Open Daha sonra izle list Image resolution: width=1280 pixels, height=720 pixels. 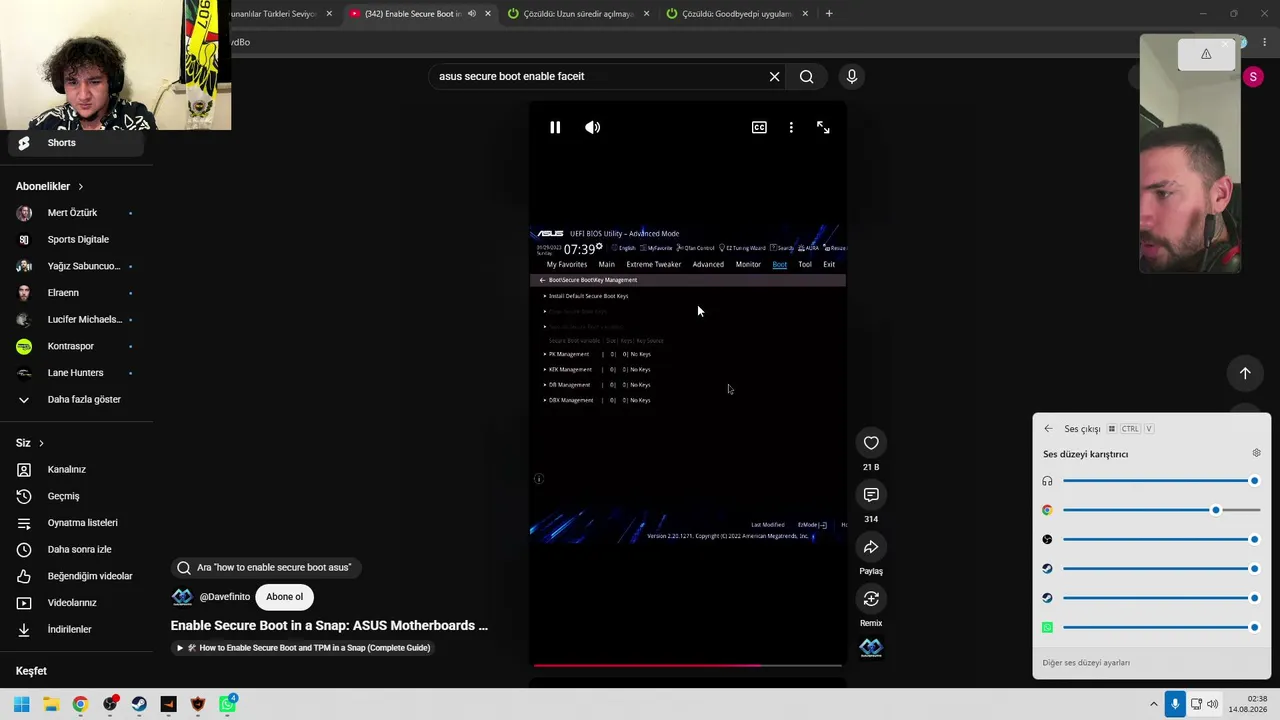click(x=77, y=549)
